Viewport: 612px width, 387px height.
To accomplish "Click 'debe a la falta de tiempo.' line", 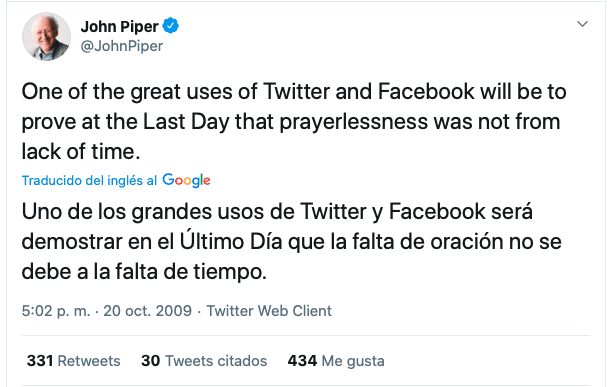I will pos(144,272).
